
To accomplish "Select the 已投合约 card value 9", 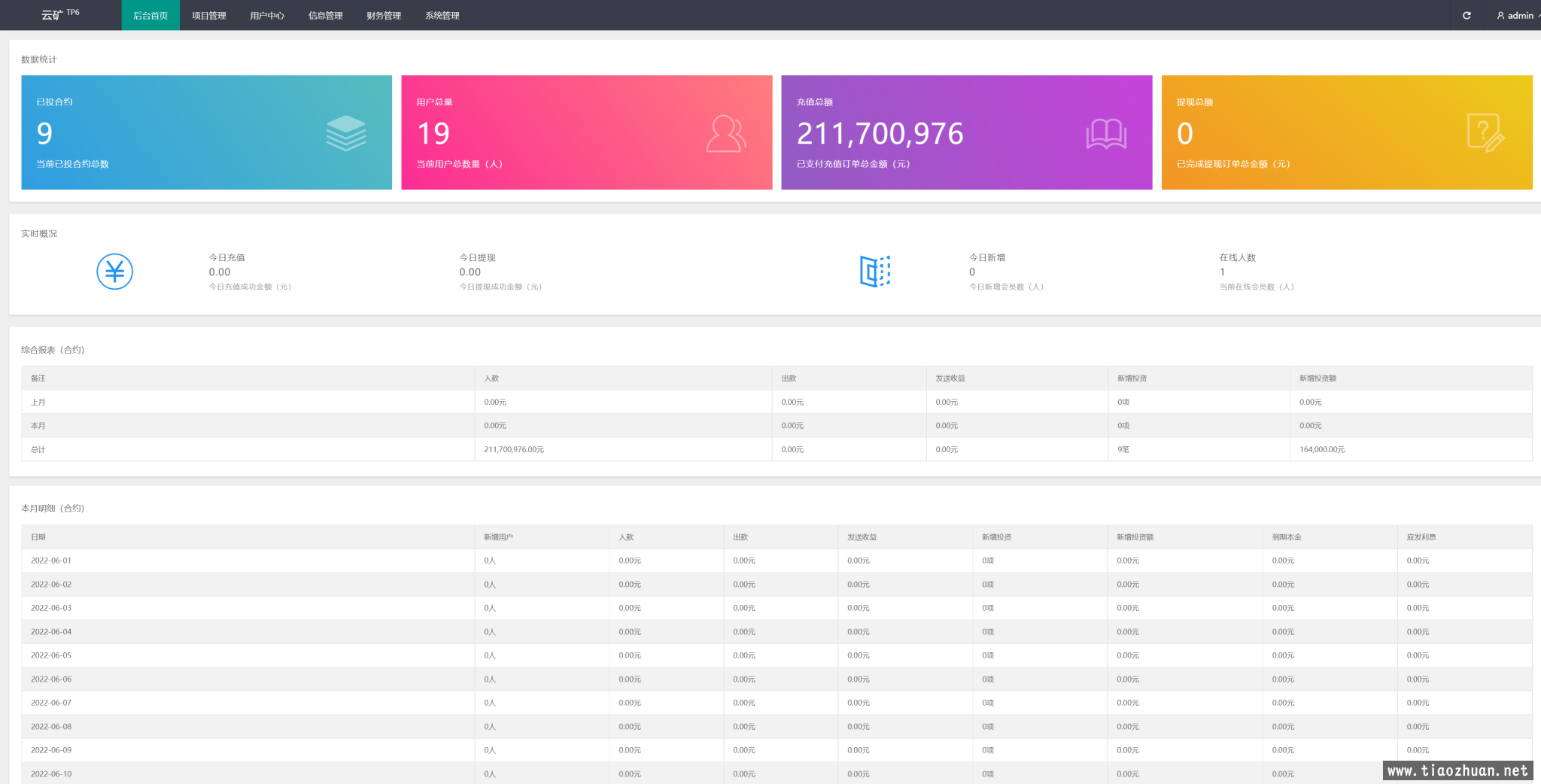I will click(44, 133).
